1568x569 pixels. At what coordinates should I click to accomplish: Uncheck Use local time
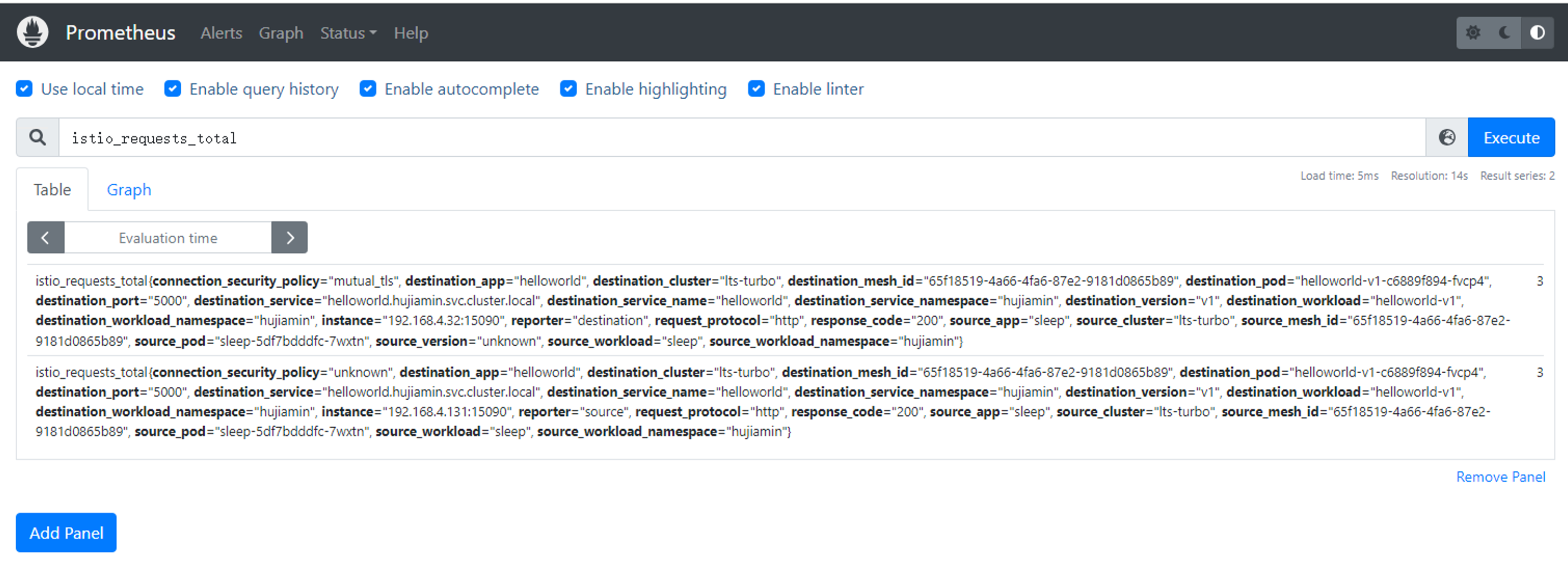(x=24, y=89)
